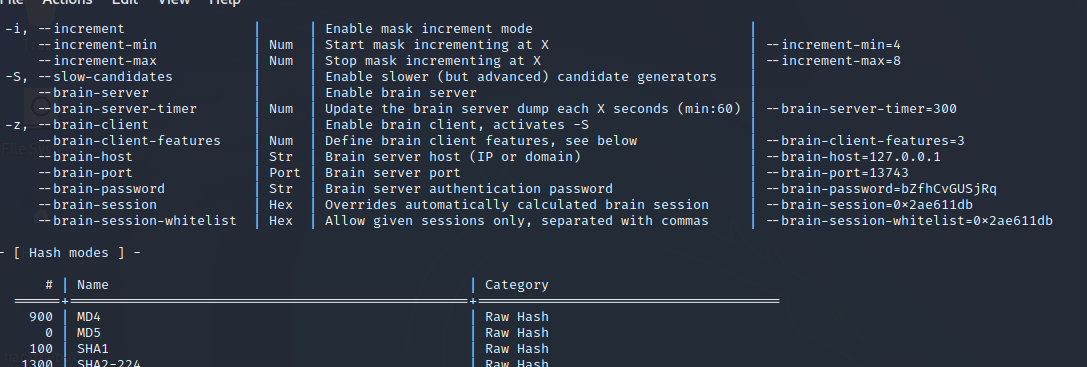Click the "--slow-candidates" option name
The width and height of the screenshot is (1087, 367).
point(105,77)
